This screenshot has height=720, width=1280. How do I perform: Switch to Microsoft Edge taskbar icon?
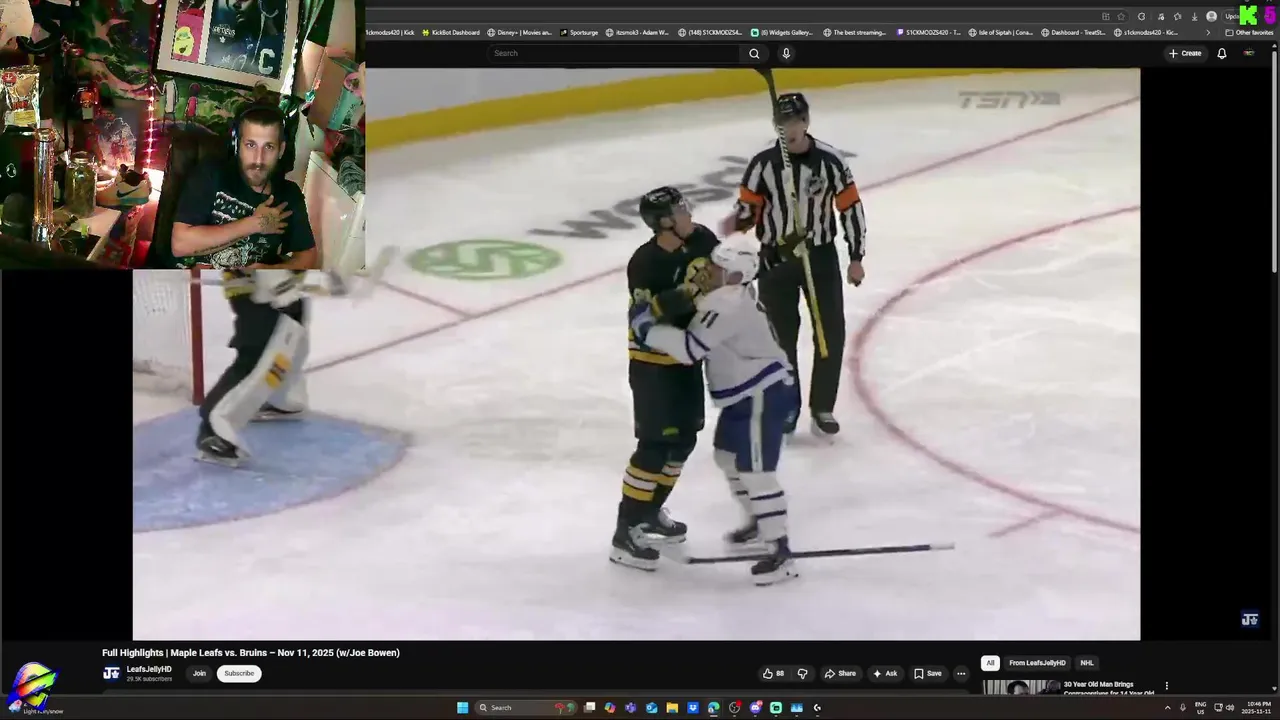tap(713, 708)
